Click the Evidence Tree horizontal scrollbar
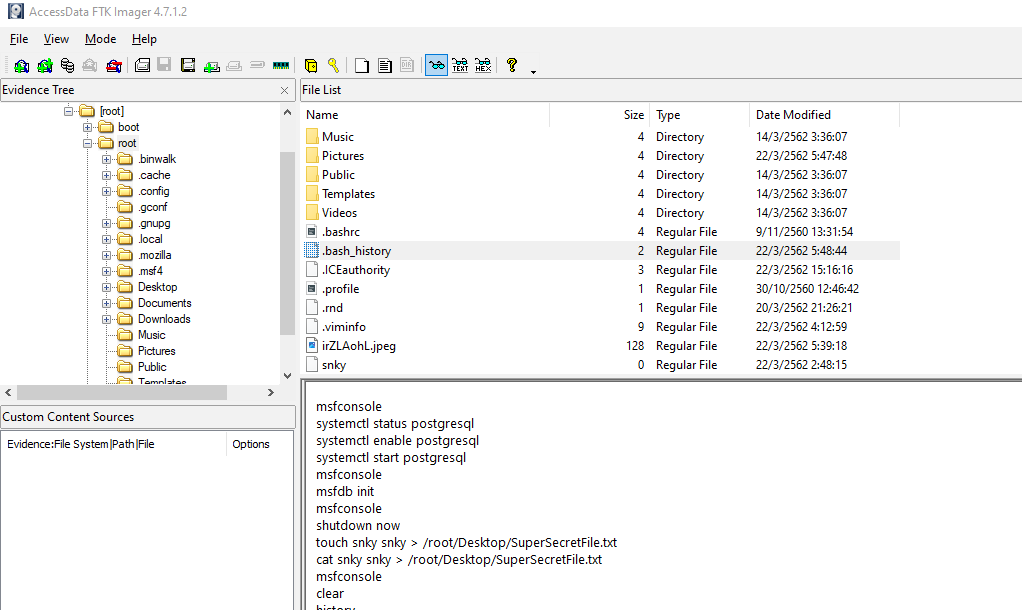Image resolution: width=1022 pixels, height=610 pixels. coord(150,392)
